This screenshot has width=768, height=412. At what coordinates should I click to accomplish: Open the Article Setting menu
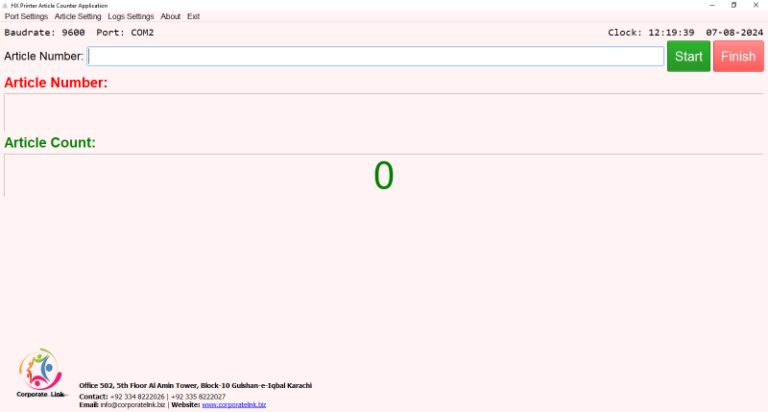pyautogui.click(x=78, y=17)
